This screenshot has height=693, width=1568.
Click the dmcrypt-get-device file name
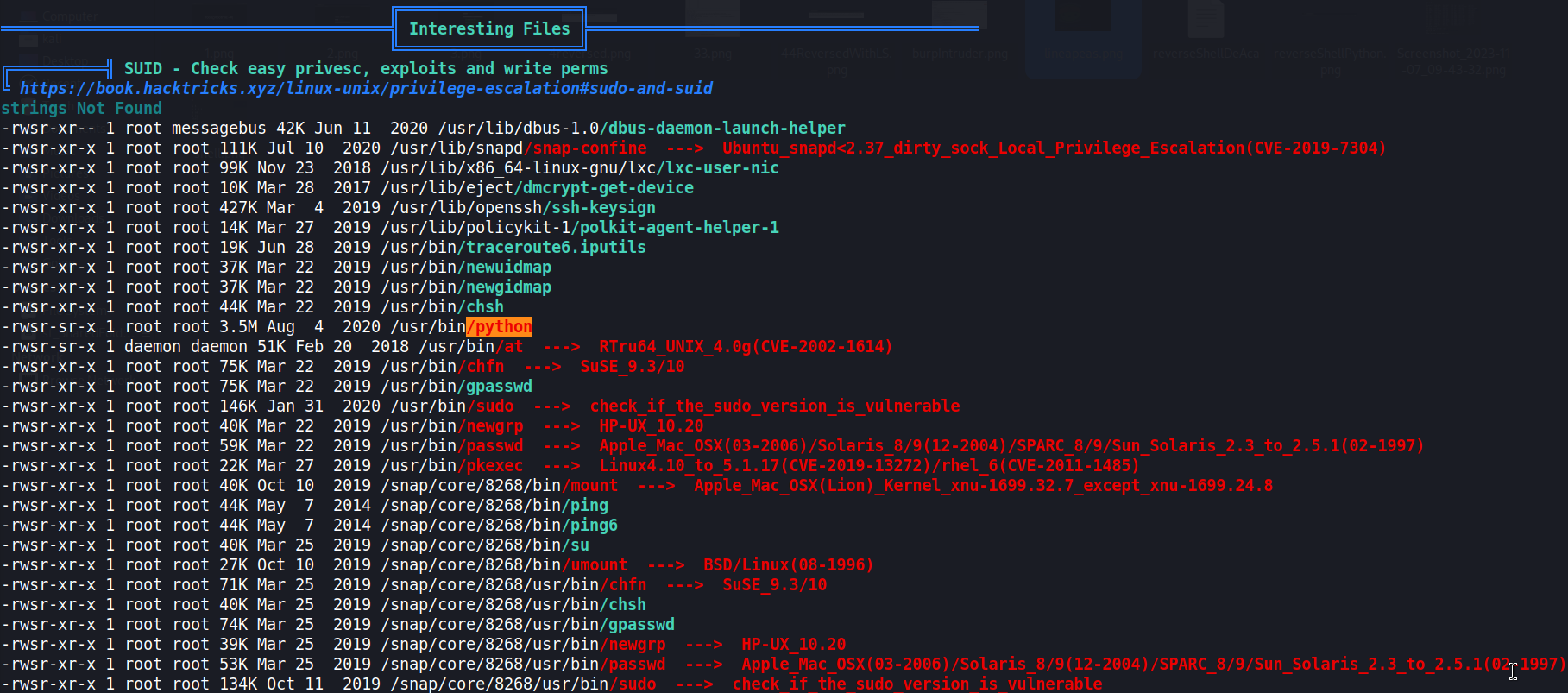coord(608,187)
